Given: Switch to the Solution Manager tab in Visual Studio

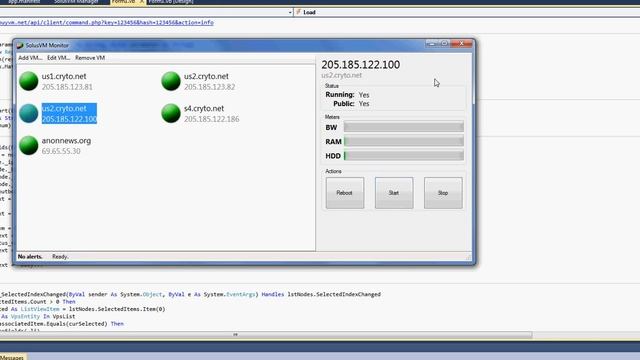Looking at the screenshot, I should tap(76, 2).
